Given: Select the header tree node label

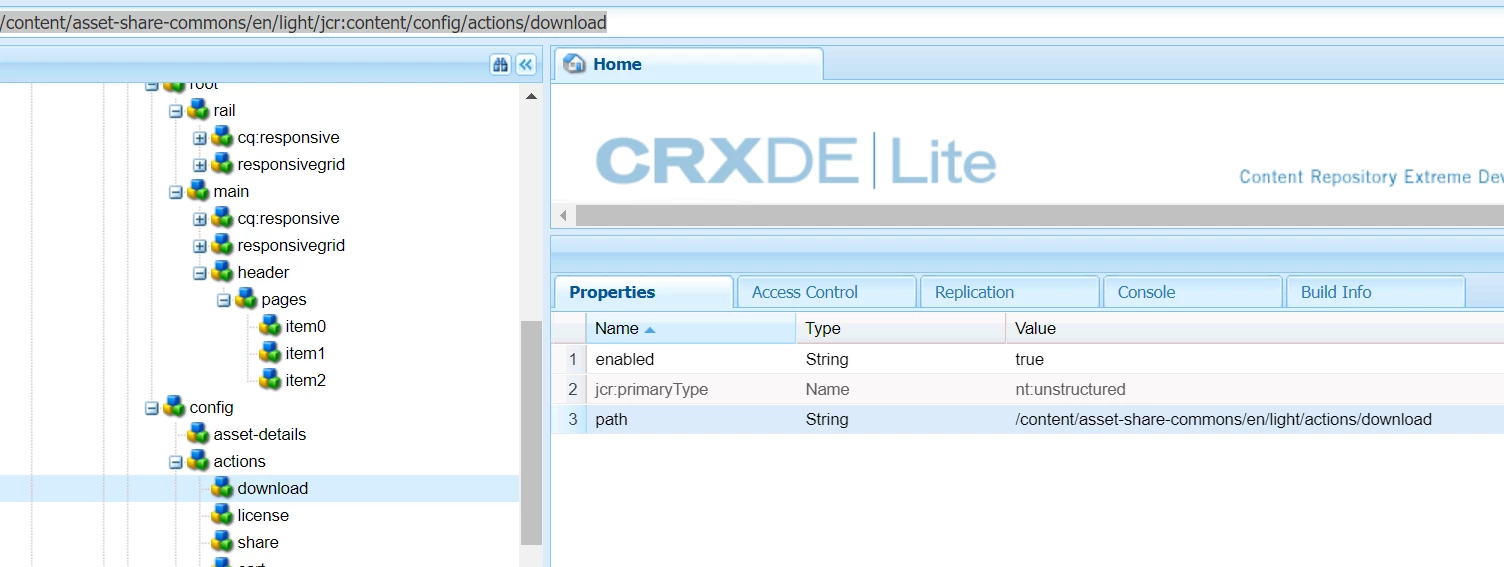Looking at the screenshot, I should (x=263, y=272).
